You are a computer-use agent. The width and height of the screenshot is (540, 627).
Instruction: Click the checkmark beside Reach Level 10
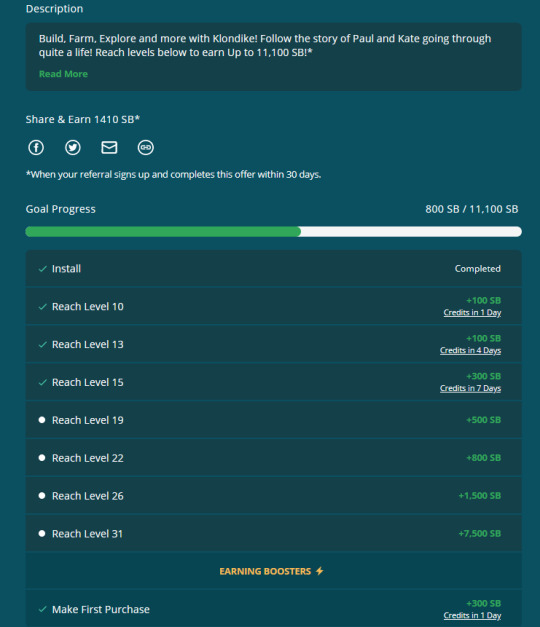point(42,307)
